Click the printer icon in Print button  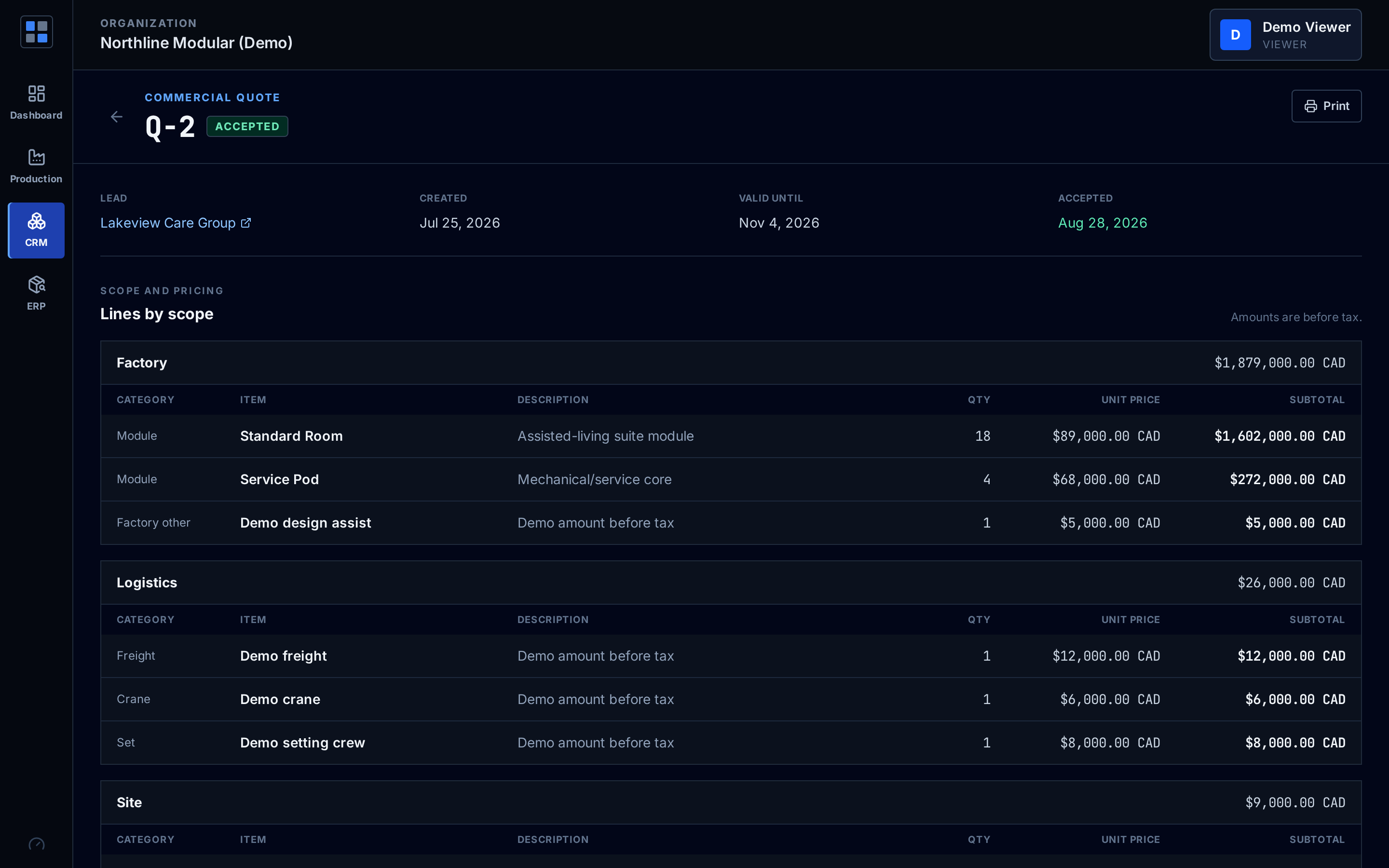tap(1310, 106)
